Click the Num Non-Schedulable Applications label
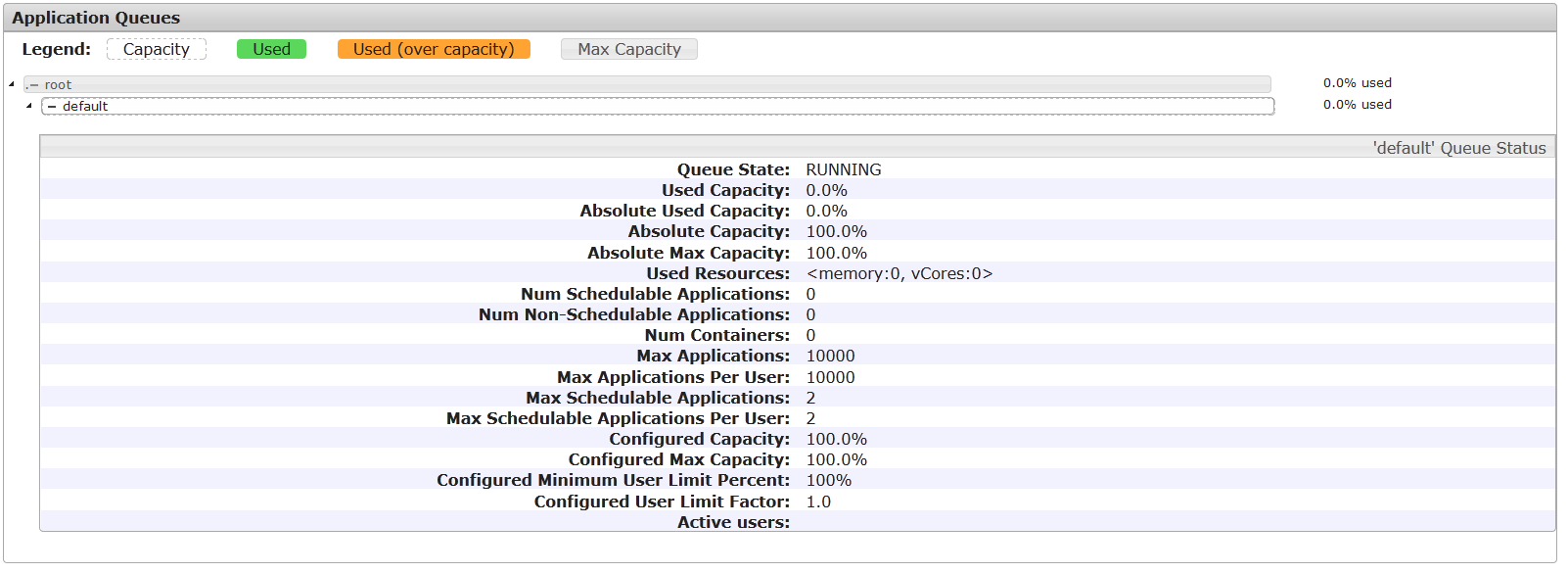The width and height of the screenshot is (1568, 573). tap(634, 314)
